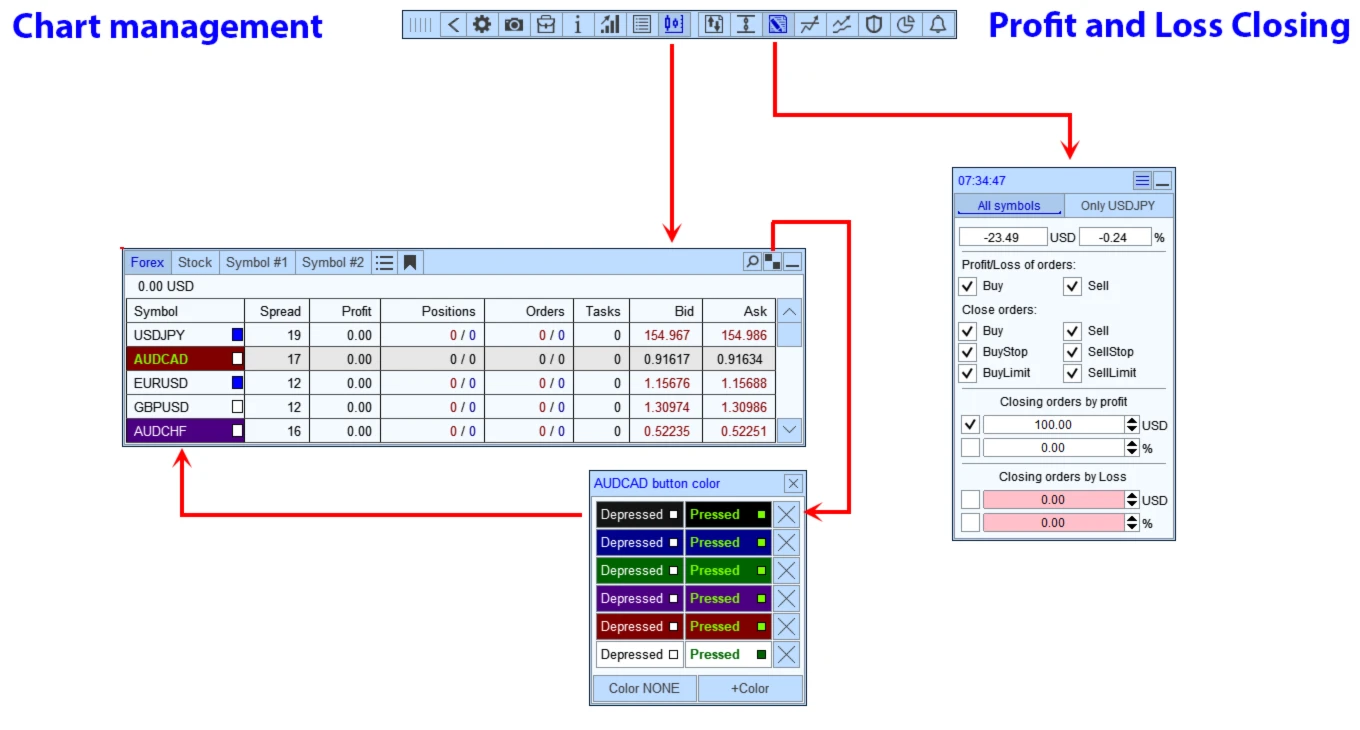Collapse the toolbar with the left chevron

click(x=453, y=24)
